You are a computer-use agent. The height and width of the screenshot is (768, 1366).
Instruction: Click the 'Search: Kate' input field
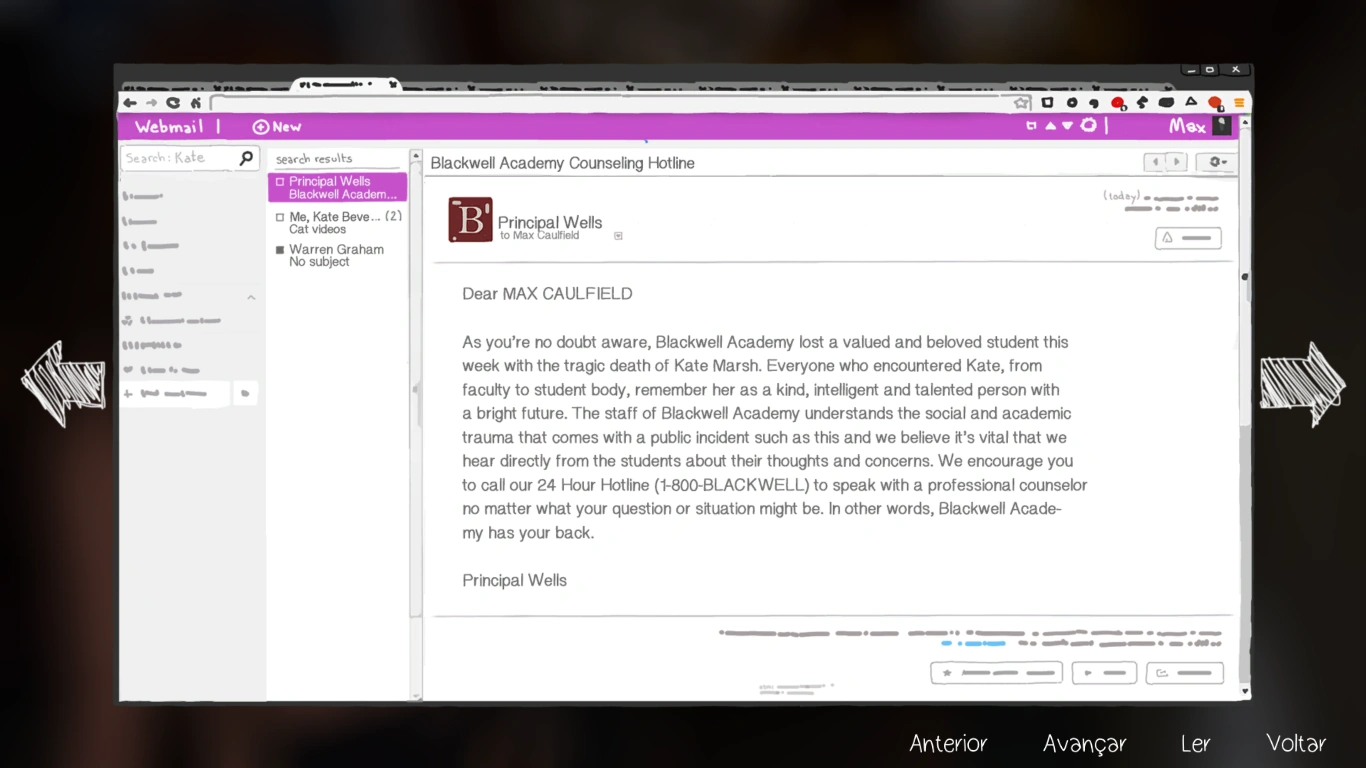click(189, 158)
